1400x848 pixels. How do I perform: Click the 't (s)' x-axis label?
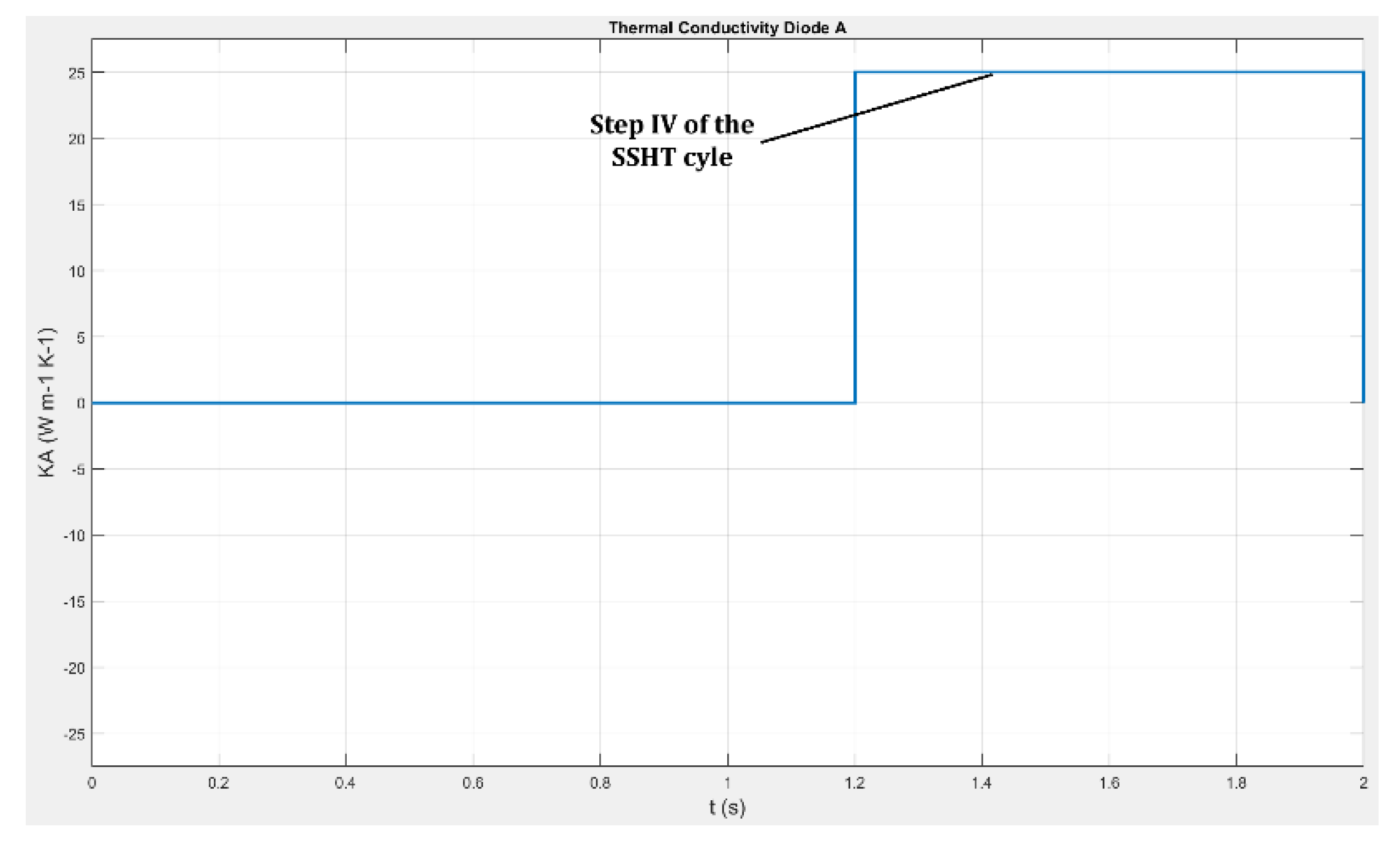pos(727,808)
